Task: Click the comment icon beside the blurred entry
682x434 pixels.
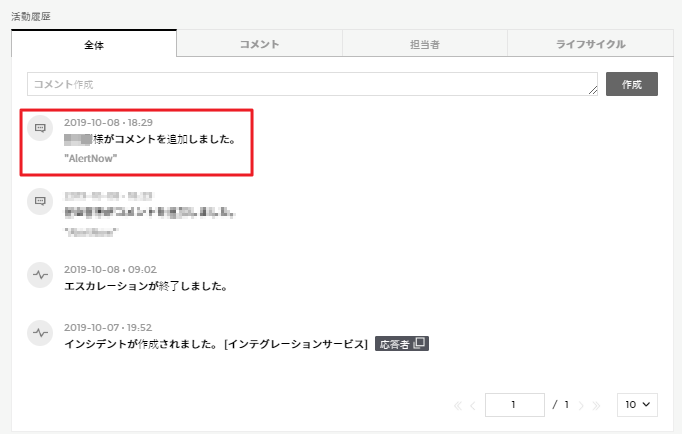Action: coord(40,201)
